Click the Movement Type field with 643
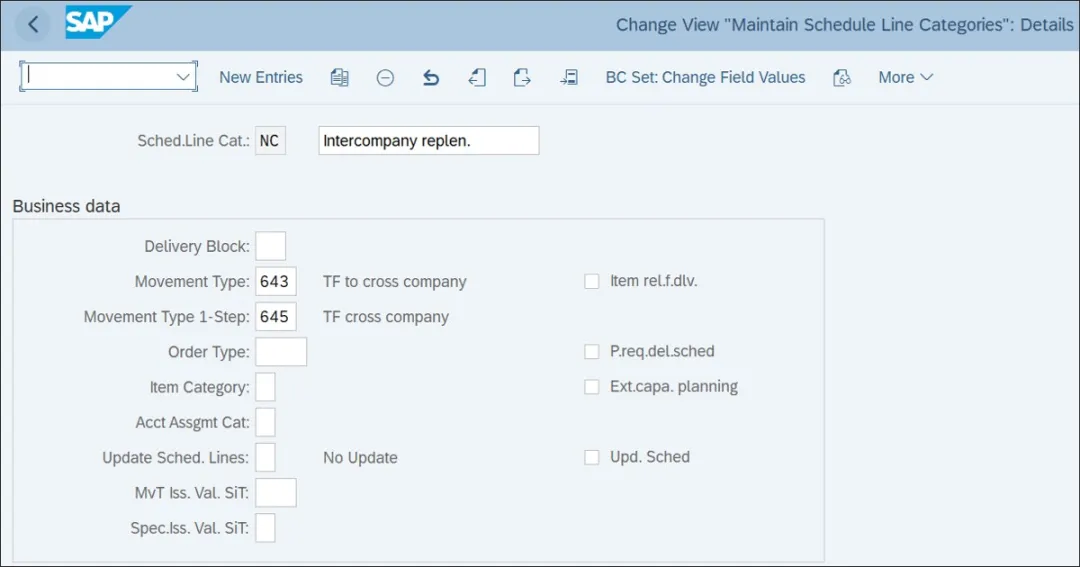The image size is (1080, 567). pyautogui.click(x=275, y=281)
